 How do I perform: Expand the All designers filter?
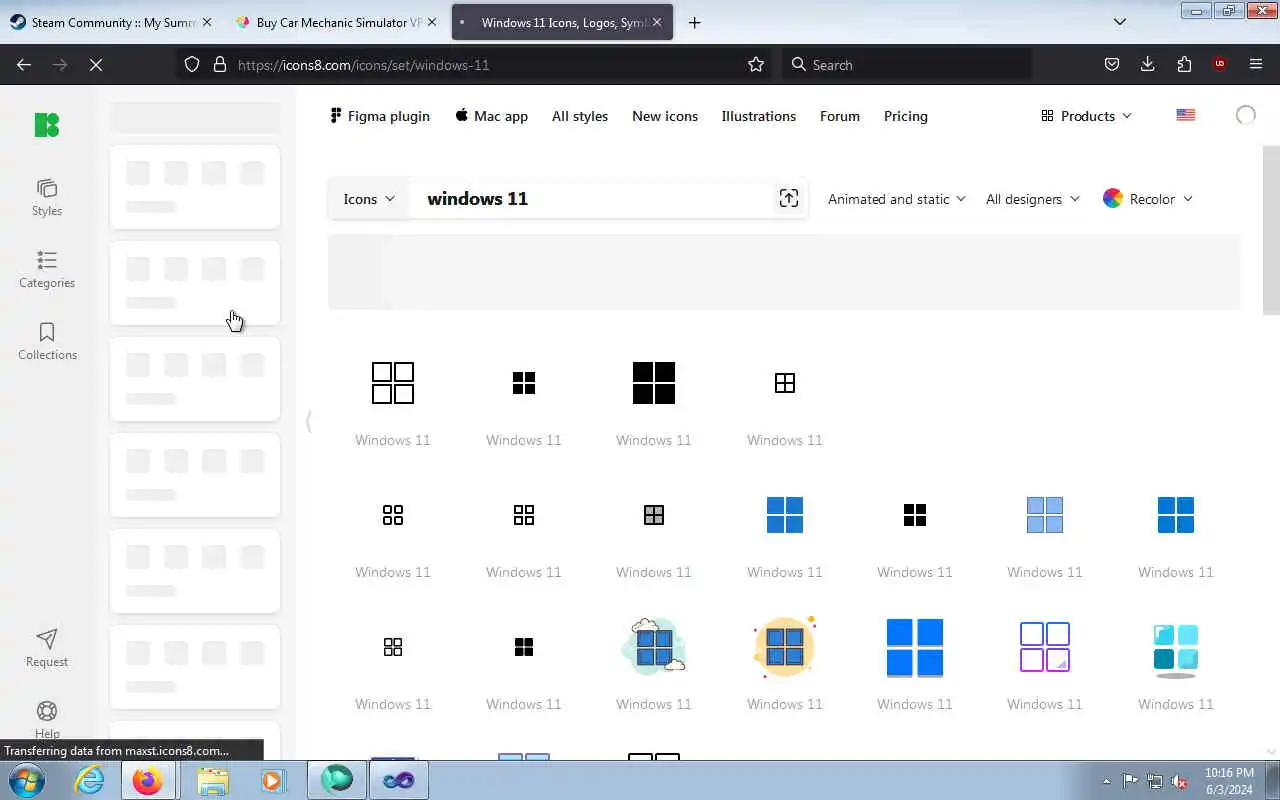1033,199
